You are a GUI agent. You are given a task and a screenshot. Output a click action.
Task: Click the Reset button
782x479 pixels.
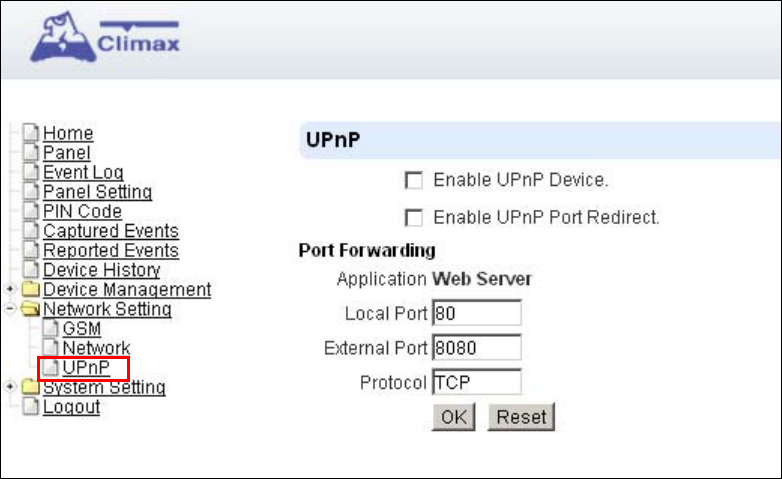click(x=521, y=417)
